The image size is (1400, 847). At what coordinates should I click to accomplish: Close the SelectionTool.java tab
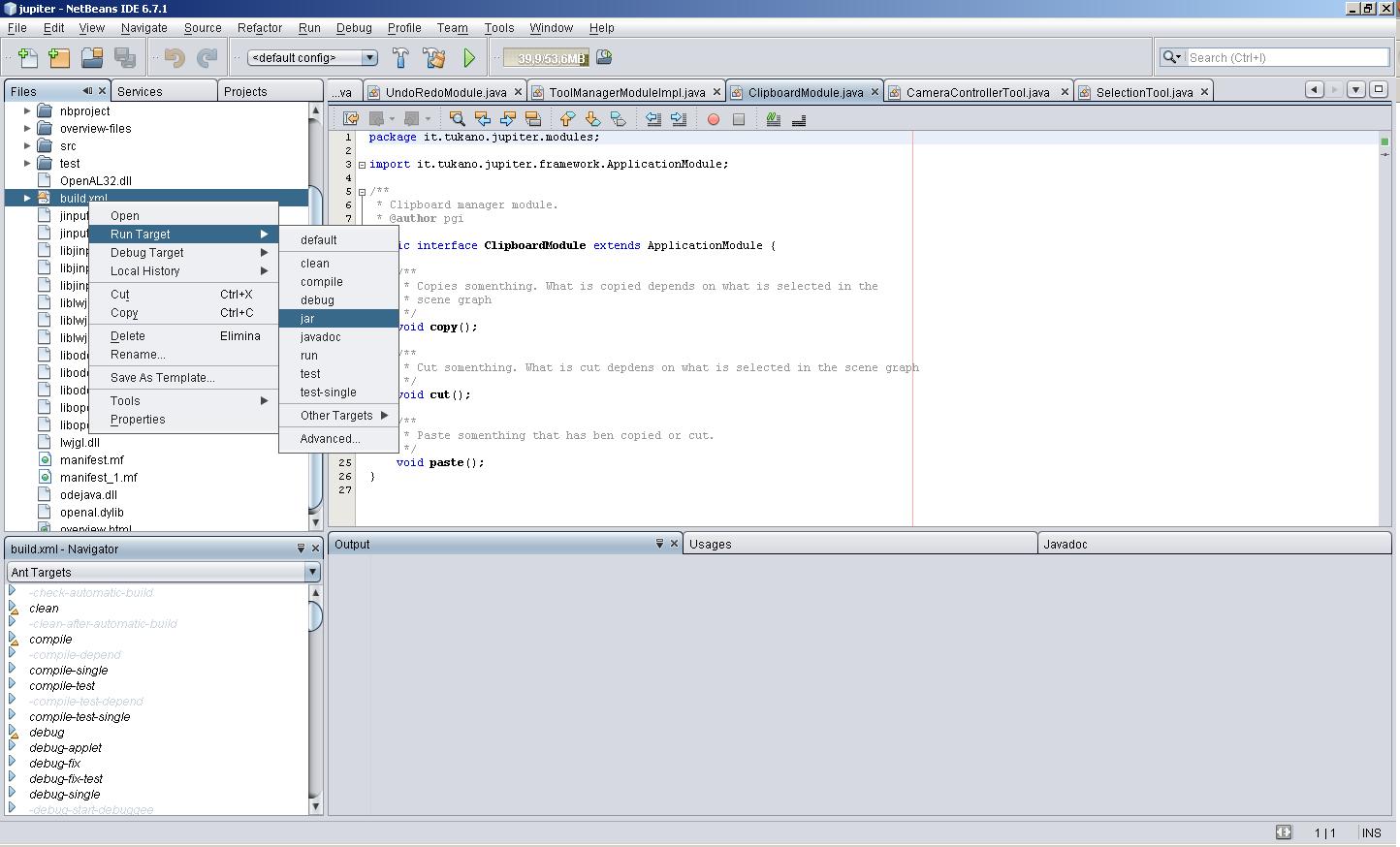[x=1204, y=92]
